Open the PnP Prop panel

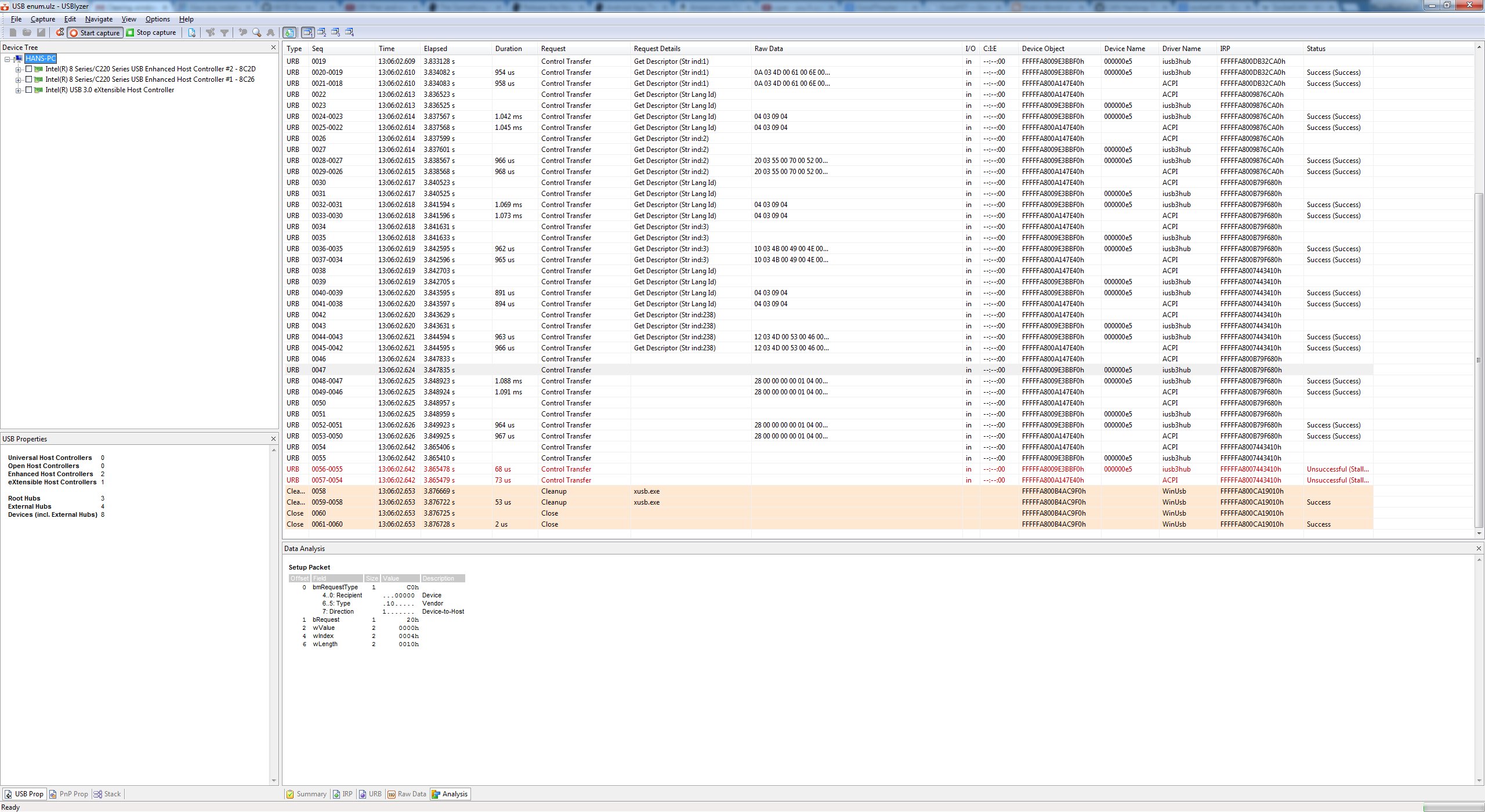pos(69,793)
